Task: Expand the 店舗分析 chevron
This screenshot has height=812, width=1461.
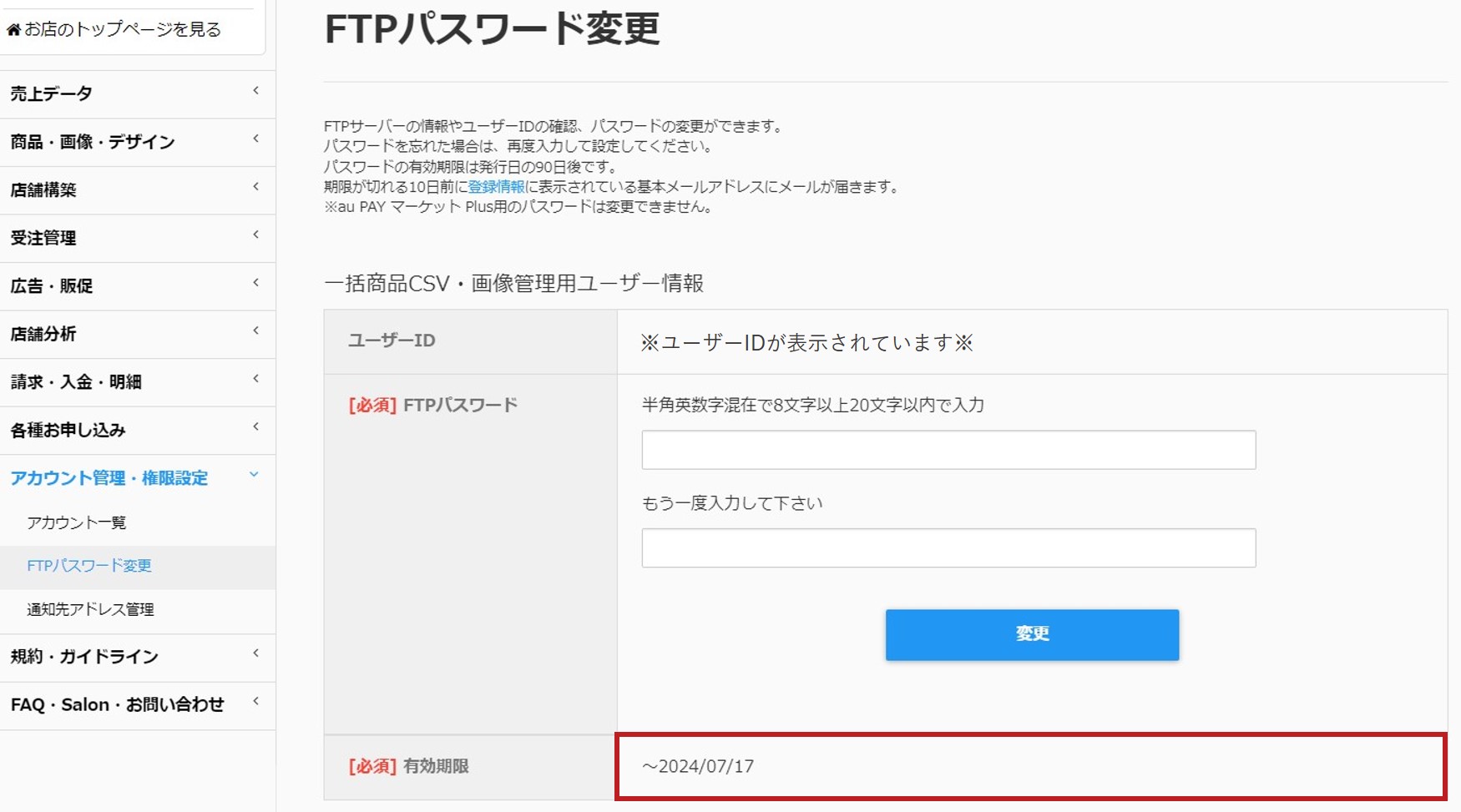Action: 255,330
